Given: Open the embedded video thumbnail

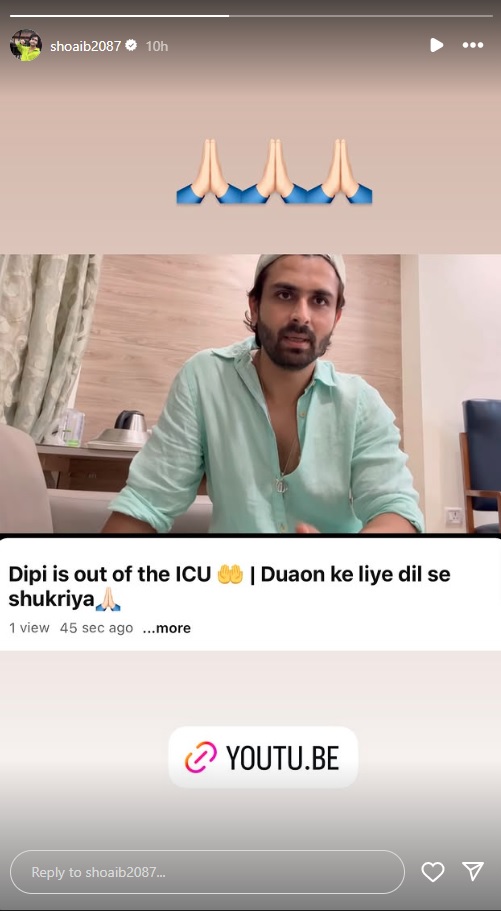Looking at the screenshot, I should (250, 393).
